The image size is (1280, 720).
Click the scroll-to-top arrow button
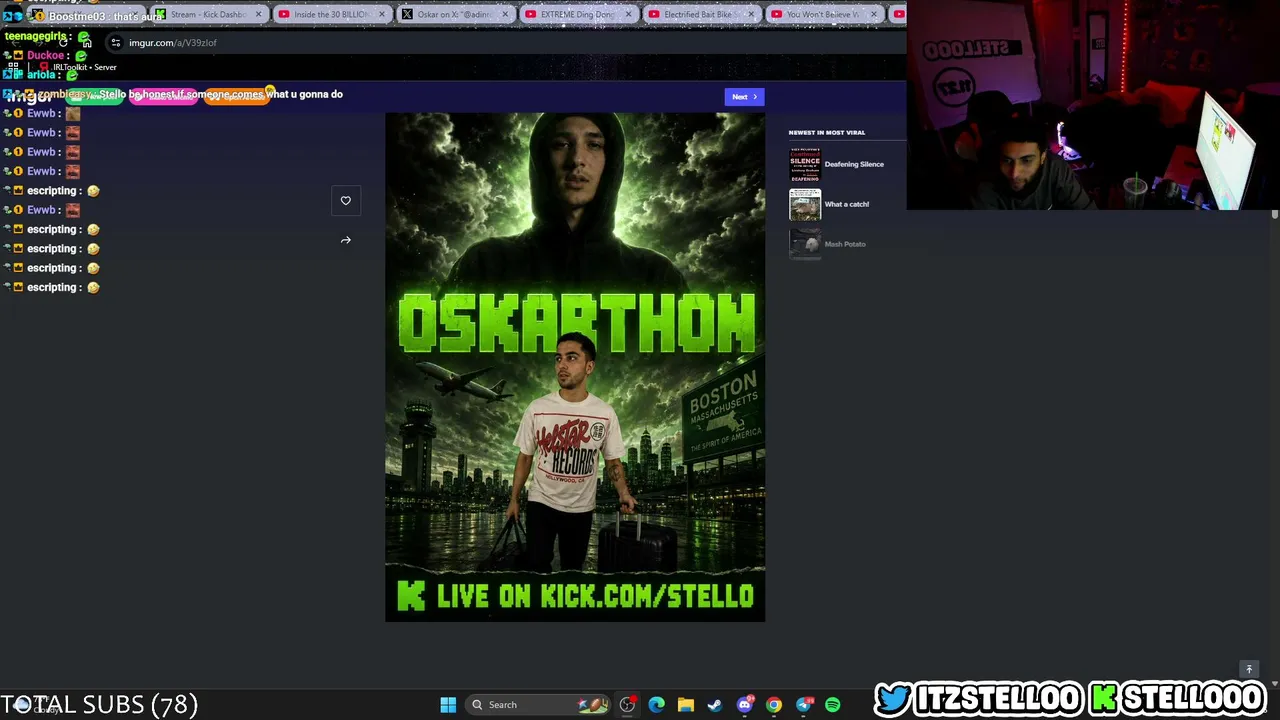pyautogui.click(x=1248, y=669)
